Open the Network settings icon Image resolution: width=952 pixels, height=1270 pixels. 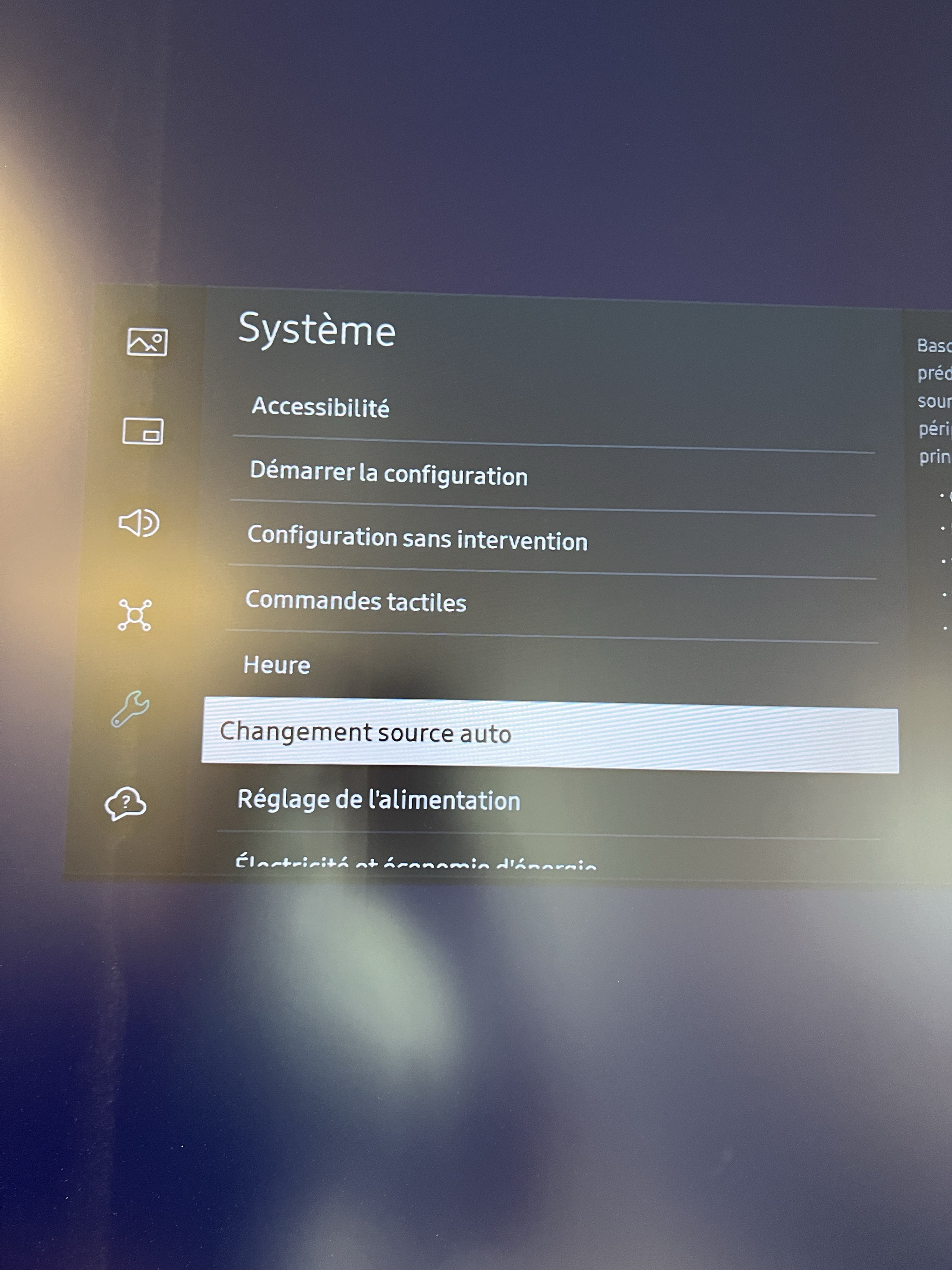point(135,616)
